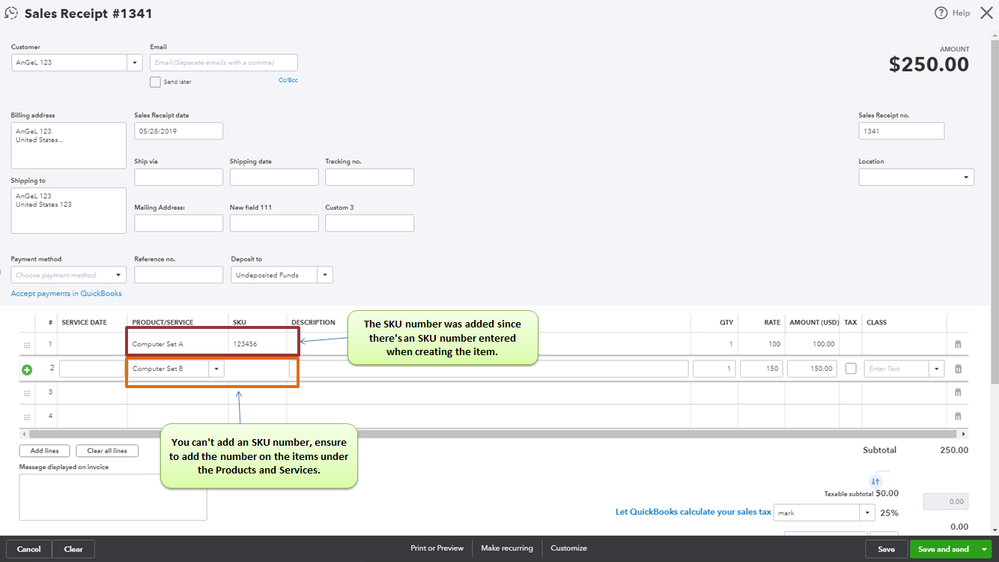999x562 pixels.
Task: Open the Class dropdown on line 2
Action: tap(937, 368)
